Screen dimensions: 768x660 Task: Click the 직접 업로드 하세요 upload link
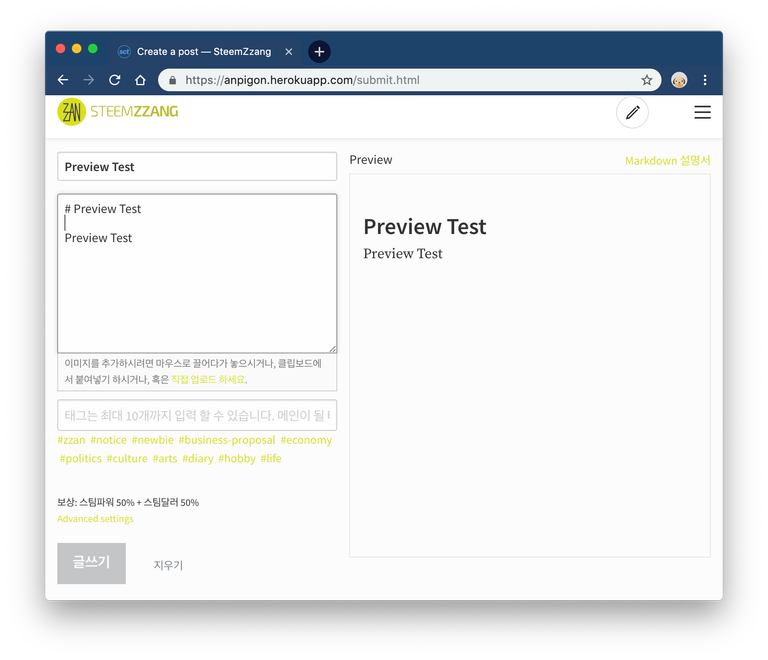(x=208, y=379)
